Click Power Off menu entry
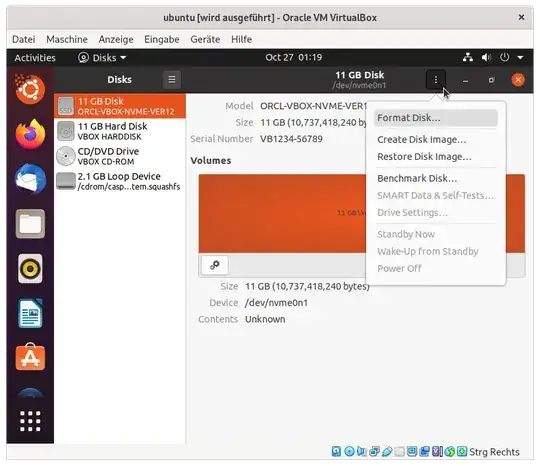The width and height of the screenshot is (540, 466). [x=436, y=269]
